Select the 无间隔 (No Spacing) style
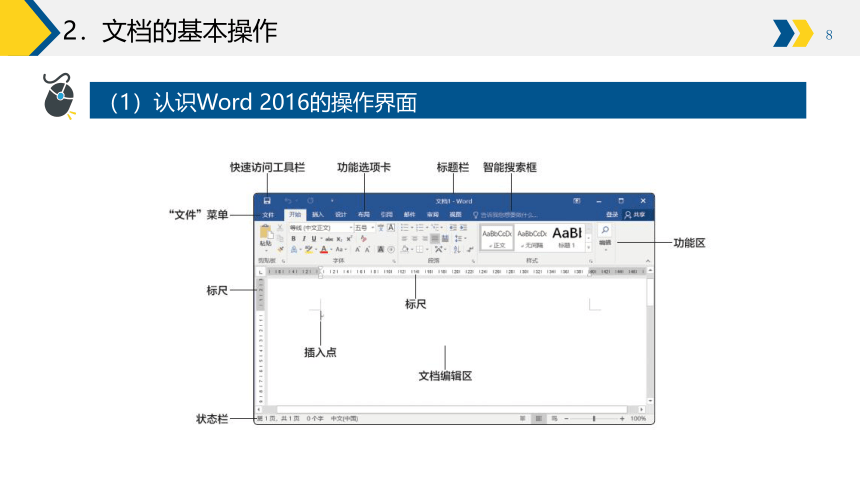Screen dimensions: 860x484 (x=531, y=238)
